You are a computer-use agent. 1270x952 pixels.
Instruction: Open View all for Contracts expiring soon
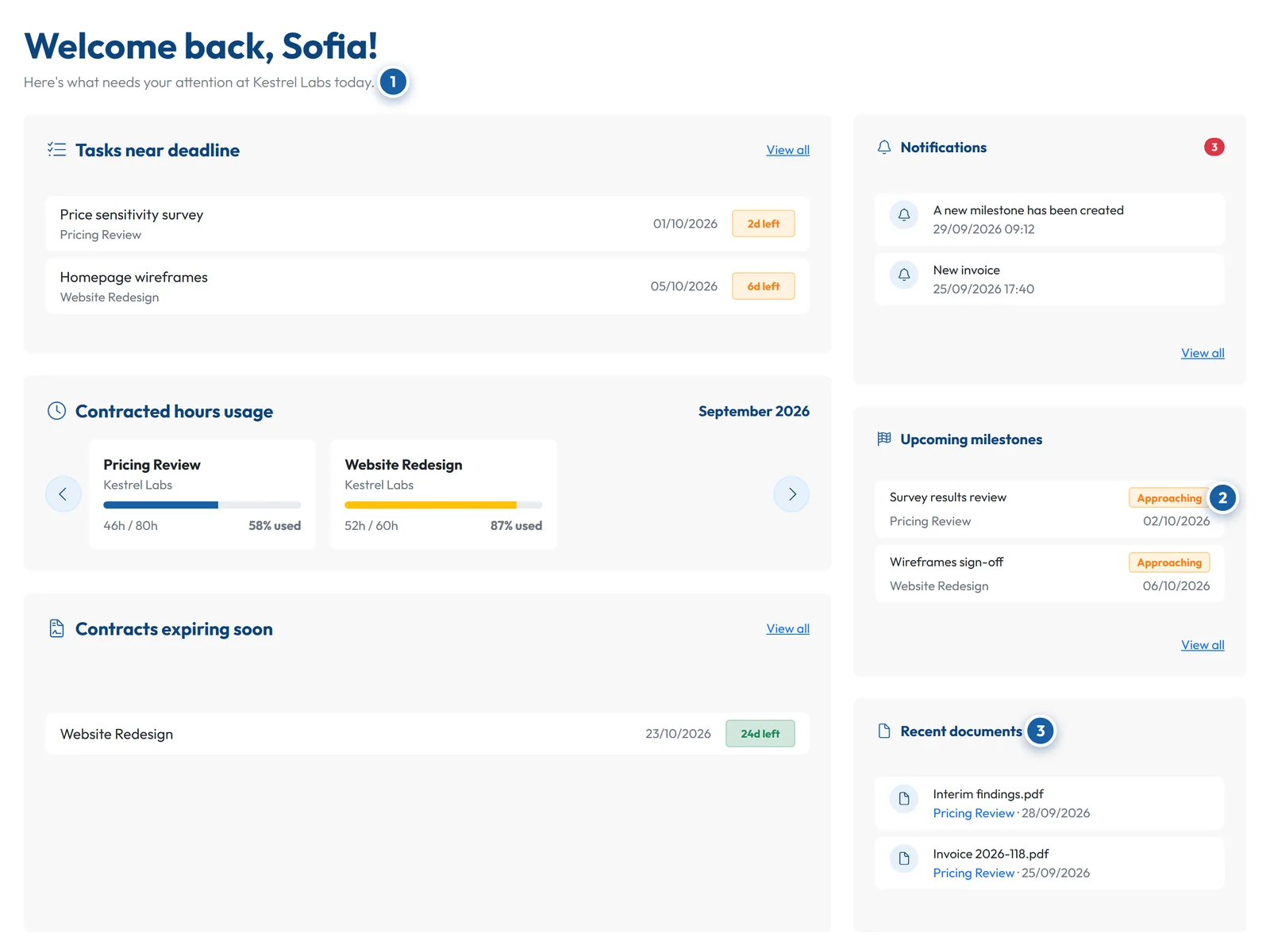tap(787, 628)
